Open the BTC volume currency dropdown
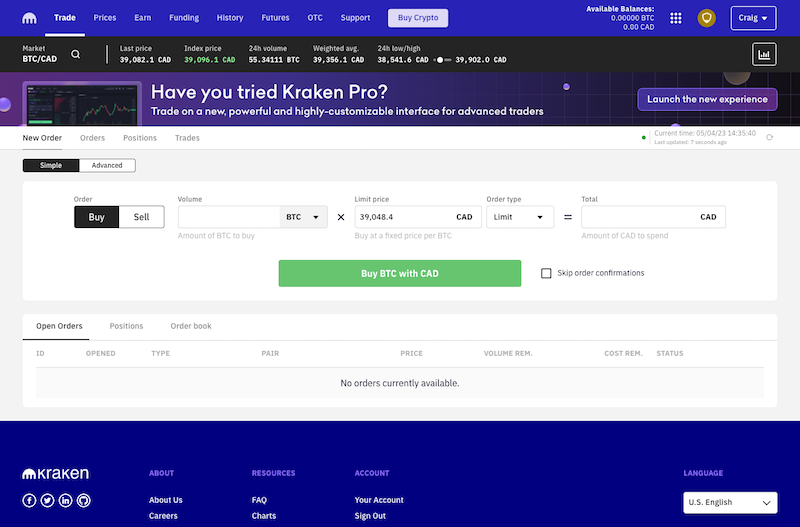Image resolution: width=800 pixels, height=527 pixels. click(303, 217)
